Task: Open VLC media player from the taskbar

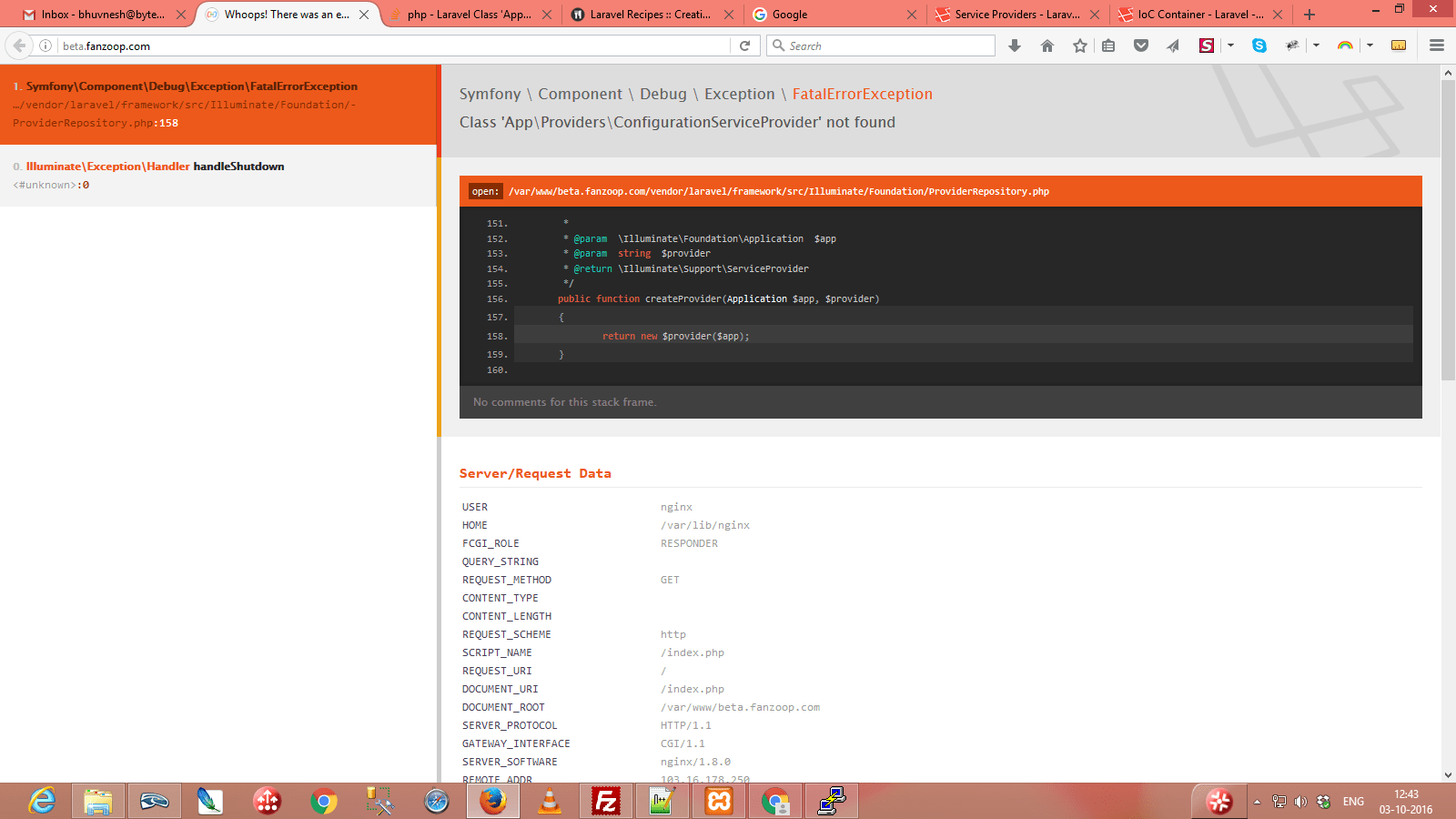Action: coord(550,801)
